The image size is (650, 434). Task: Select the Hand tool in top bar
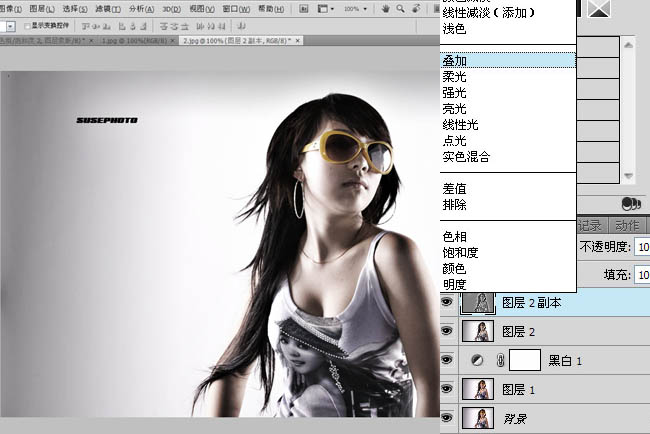[x=386, y=8]
